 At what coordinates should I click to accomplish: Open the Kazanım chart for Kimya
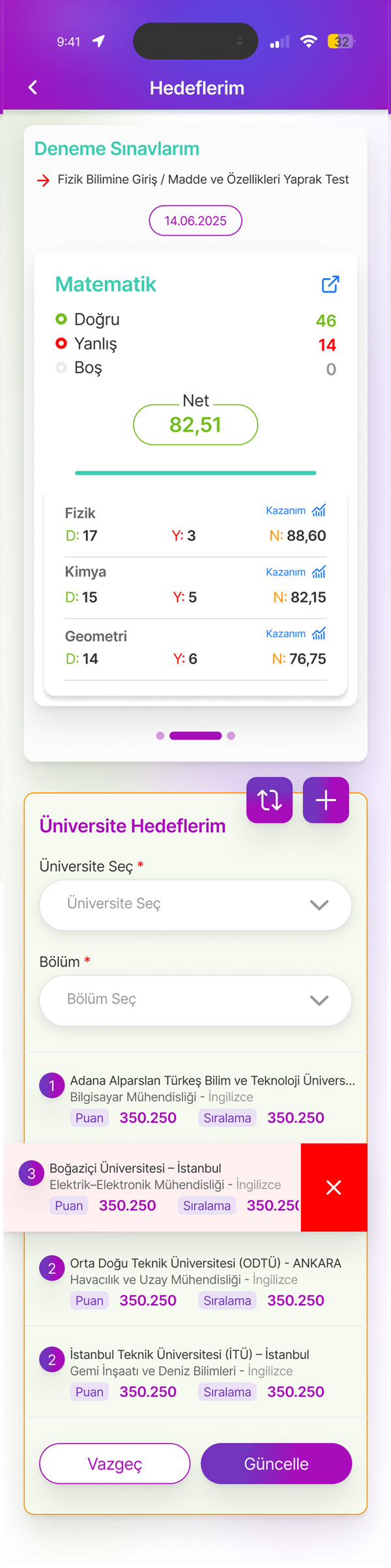click(x=317, y=572)
